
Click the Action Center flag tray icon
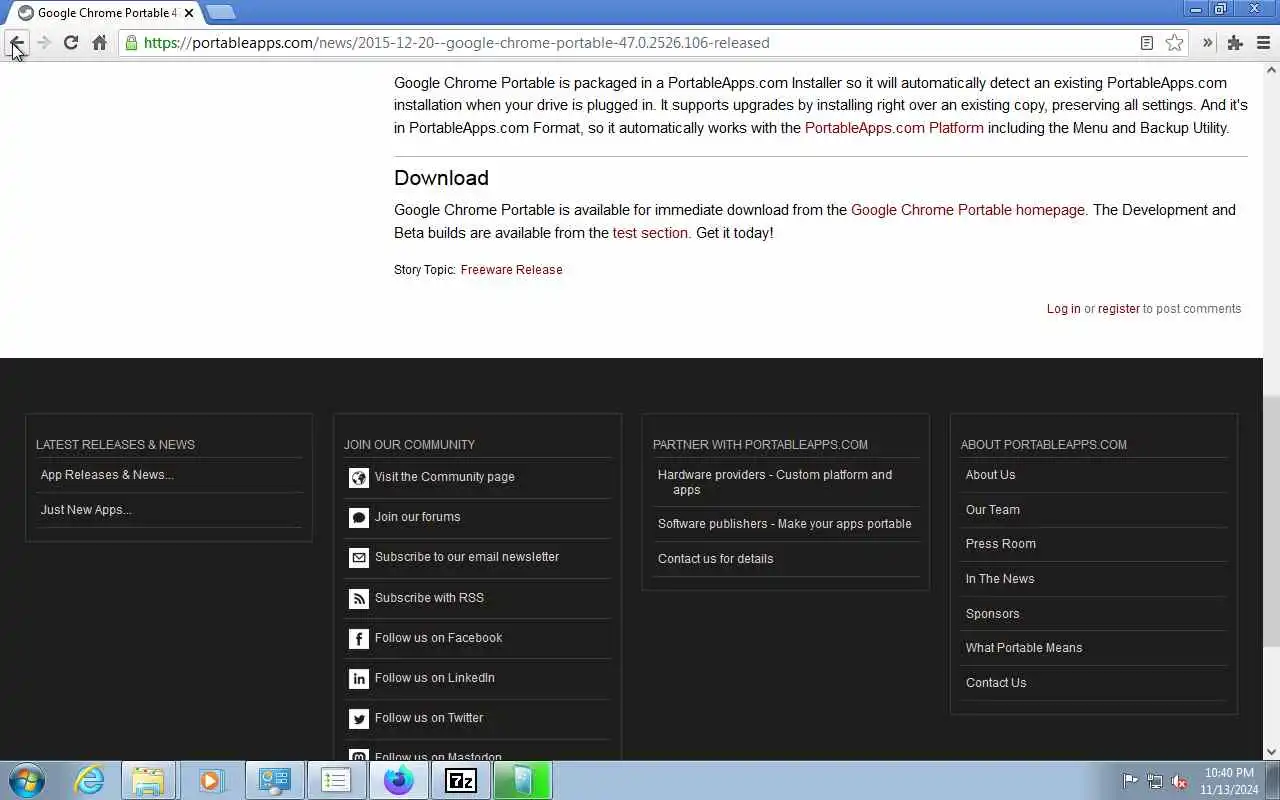[x=1130, y=781]
